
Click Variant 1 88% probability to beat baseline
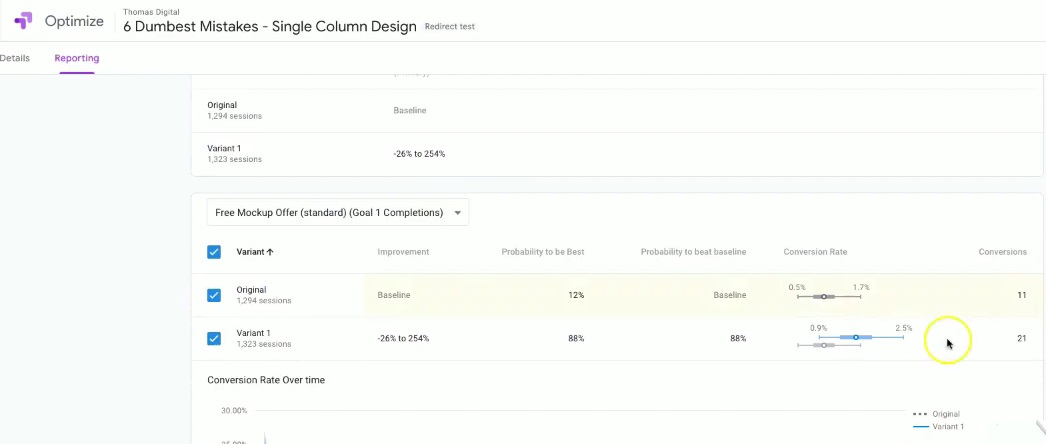(x=738, y=339)
